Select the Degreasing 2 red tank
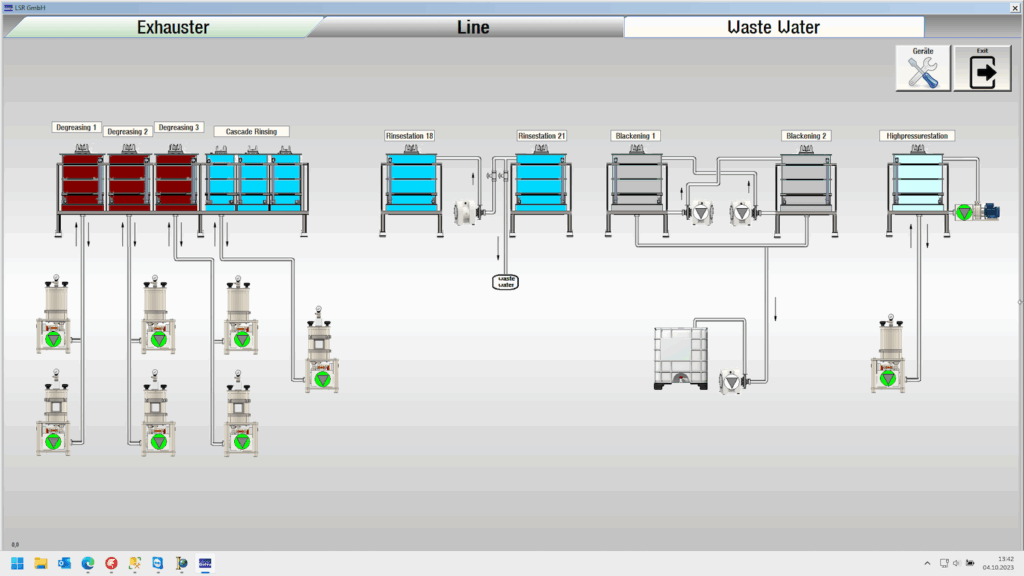Screen dimensions: 1024x576 click(x=128, y=182)
